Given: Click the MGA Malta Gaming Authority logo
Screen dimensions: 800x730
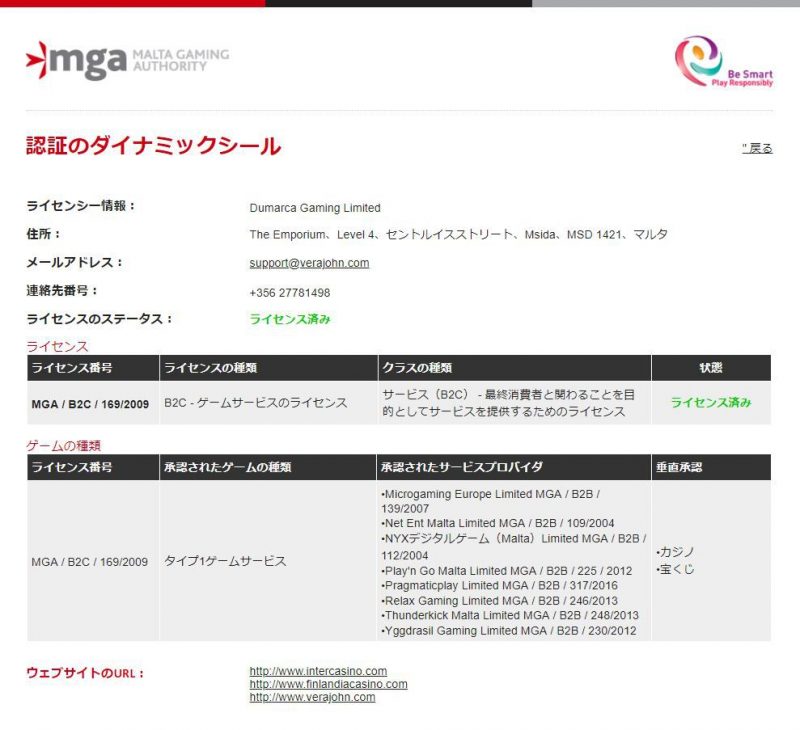Looking at the screenshot, I should click(x=128, y=61).
